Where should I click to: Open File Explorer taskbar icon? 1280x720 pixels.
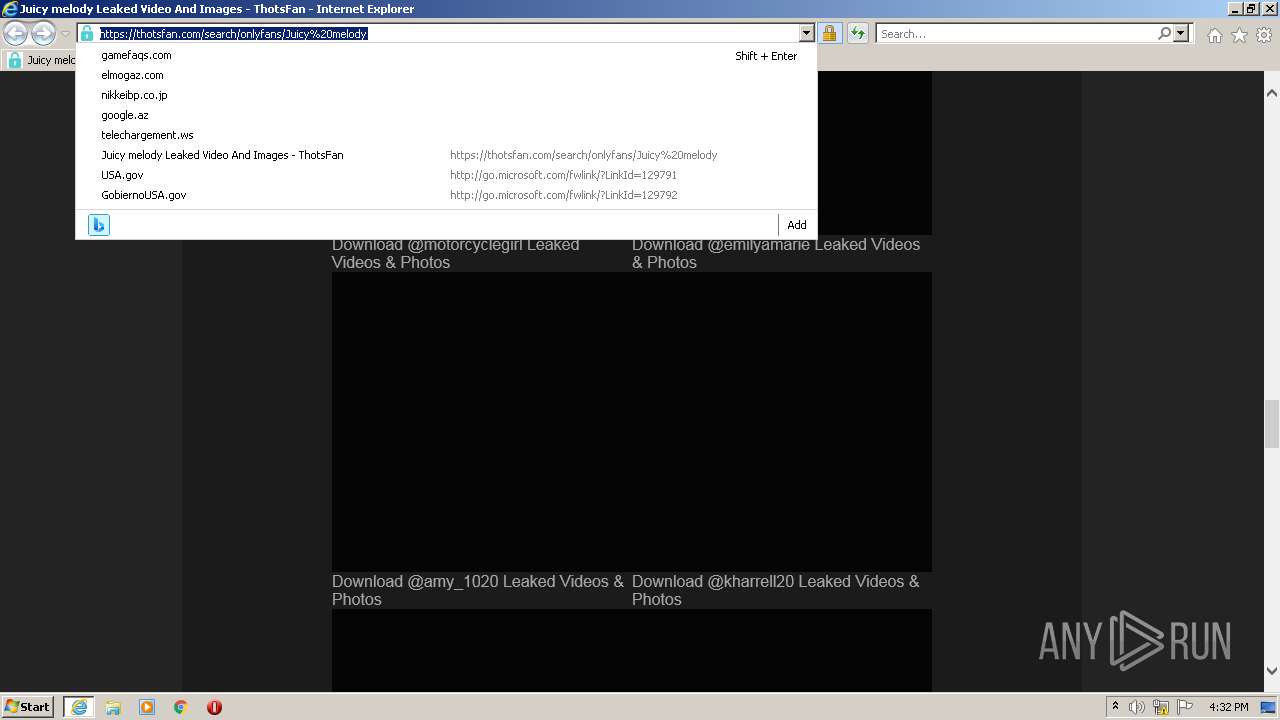(x=113, y=707)
